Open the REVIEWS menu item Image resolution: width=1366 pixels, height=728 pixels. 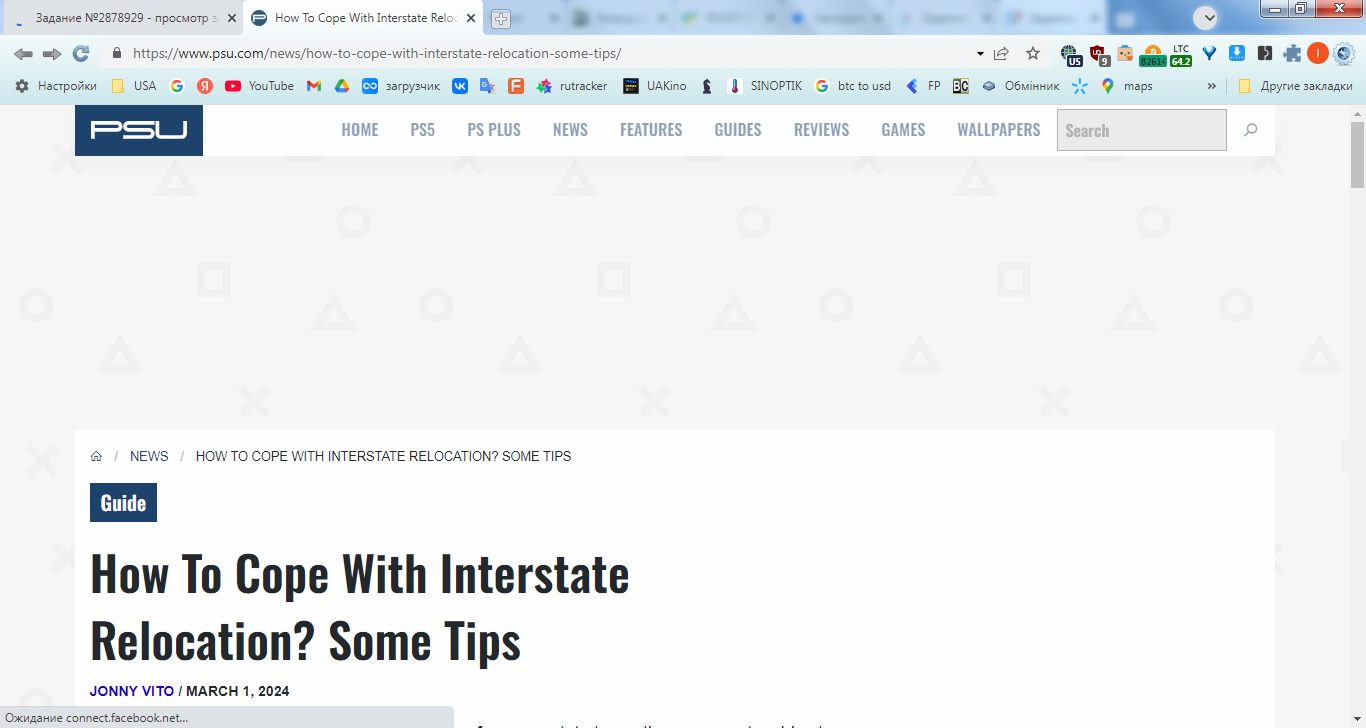[821, 130]
